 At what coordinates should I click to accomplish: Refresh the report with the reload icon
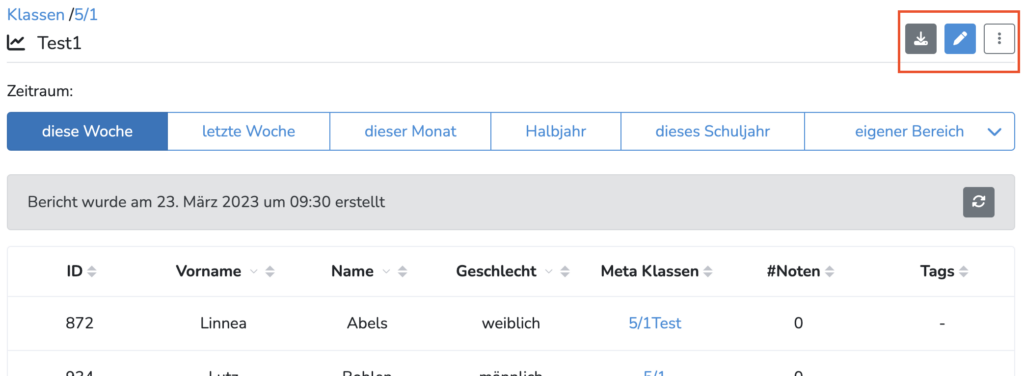pyautogui.click(x=978, y=202)
